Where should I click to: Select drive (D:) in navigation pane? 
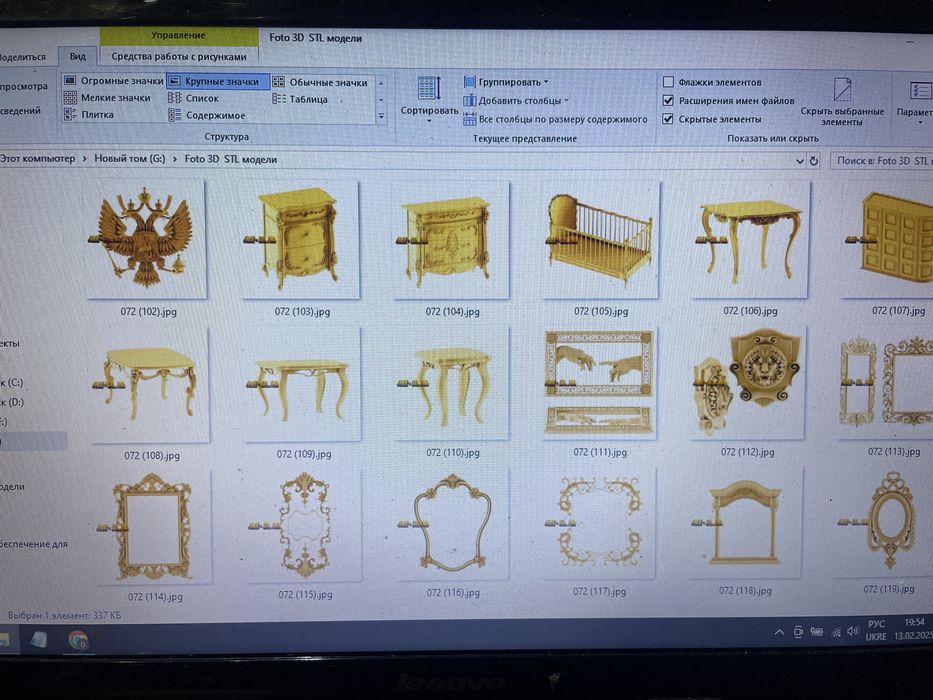(x=12, y=402)
